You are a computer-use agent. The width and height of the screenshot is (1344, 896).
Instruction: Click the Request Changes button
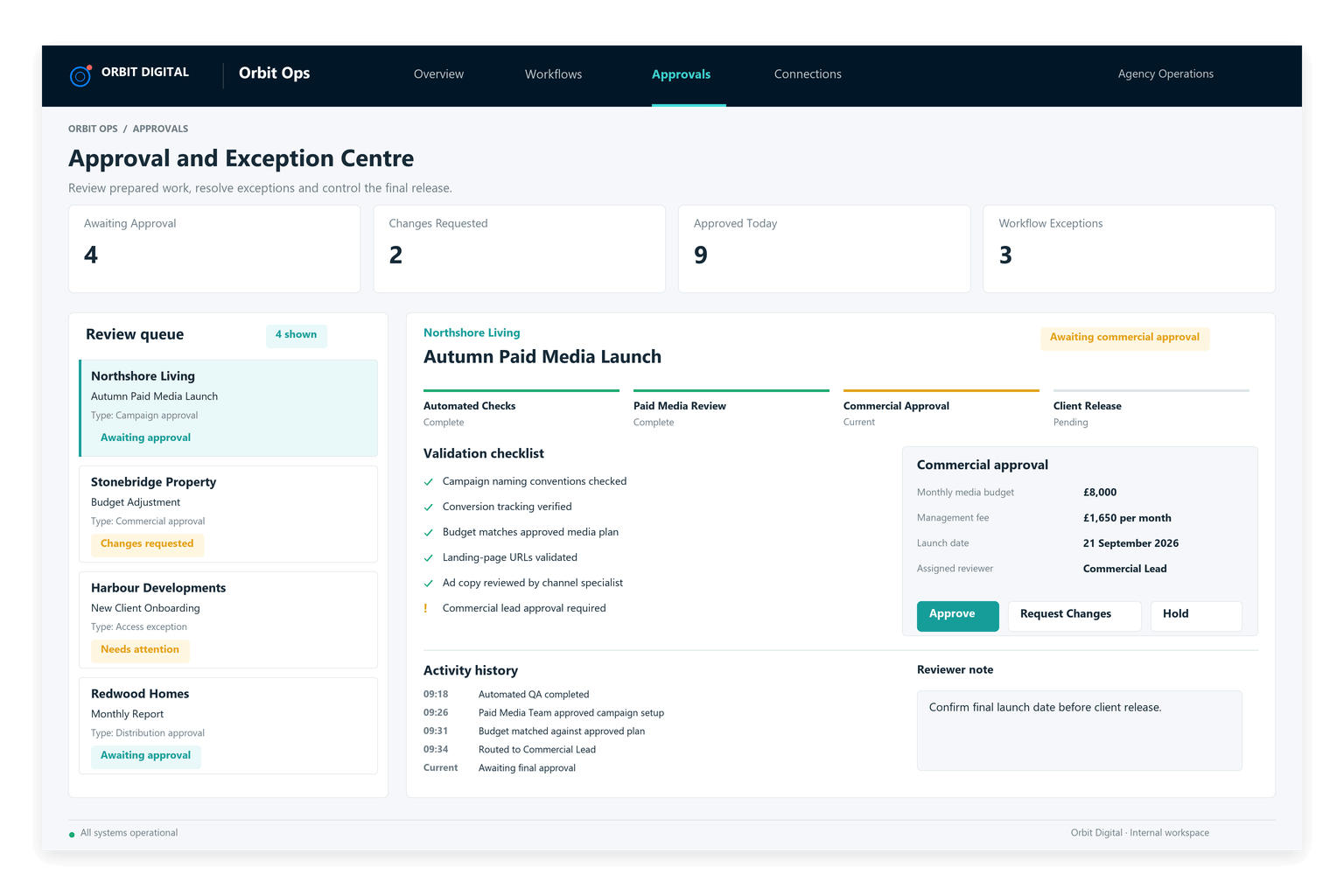tap(1074, 616)
